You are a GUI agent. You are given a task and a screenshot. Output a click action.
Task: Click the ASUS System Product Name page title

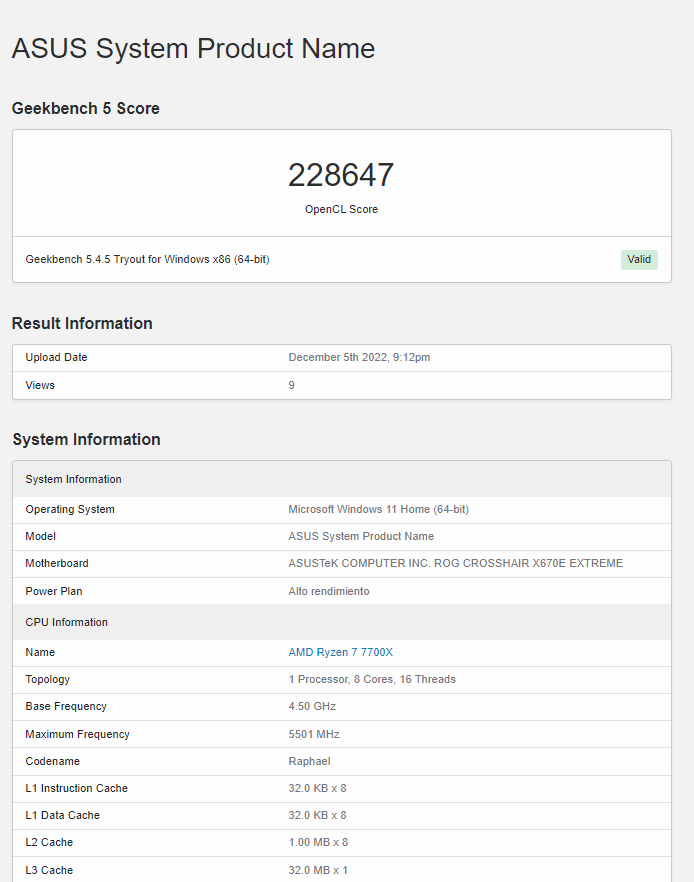point(193,48)
